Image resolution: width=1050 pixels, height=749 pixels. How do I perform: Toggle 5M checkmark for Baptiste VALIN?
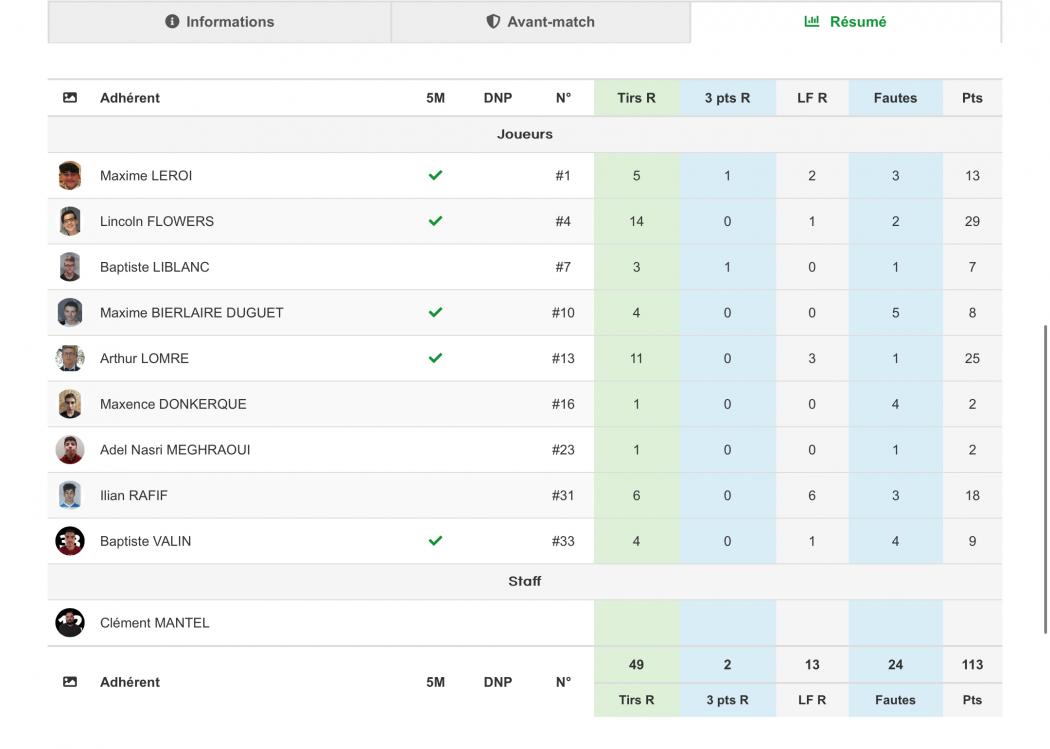435,541
